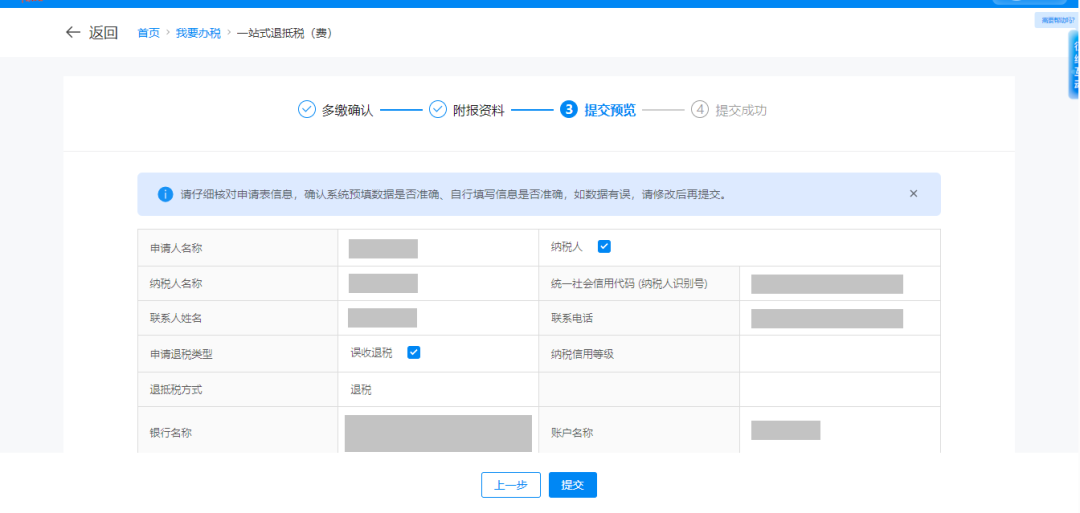This screenshot has height=513, width=1080.
Task: Click the 多缴确认 step checkmark icon
Action: click(307, 109)
